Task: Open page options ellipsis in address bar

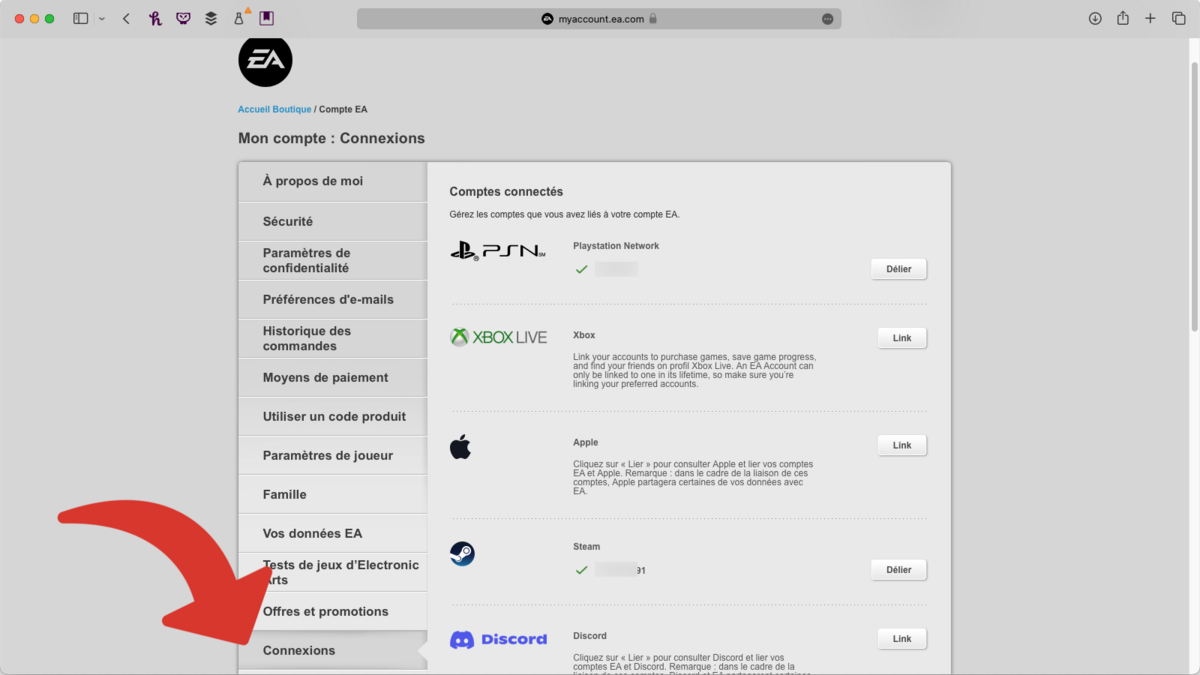Action: tap(827, 18)
